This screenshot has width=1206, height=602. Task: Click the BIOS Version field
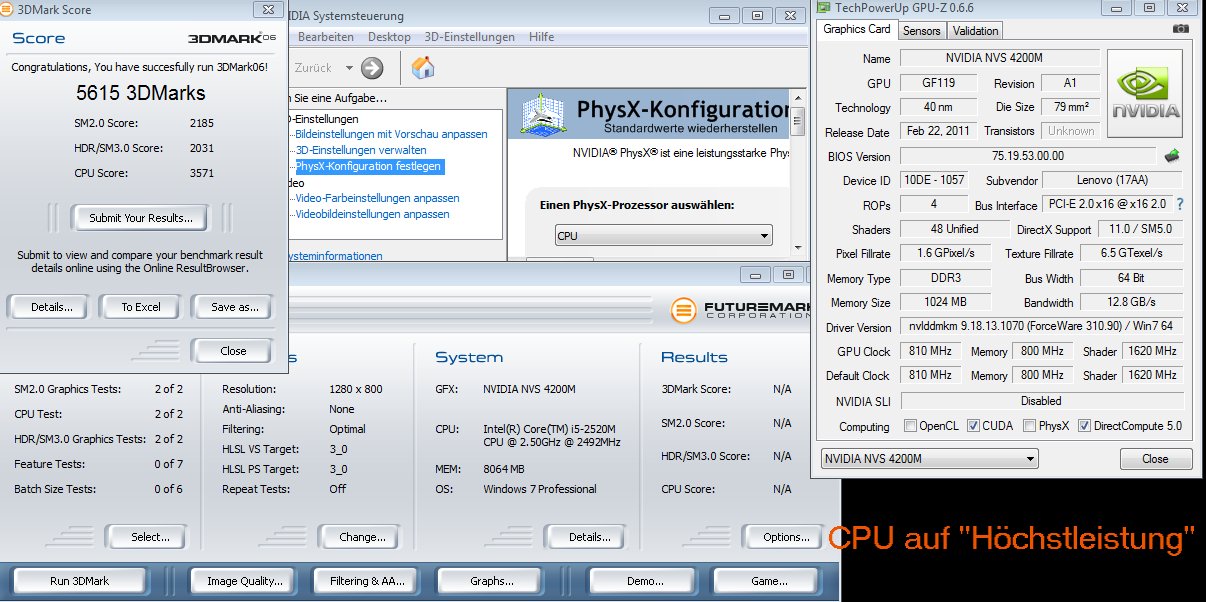pyautogui.click(x=1027, y=156)
